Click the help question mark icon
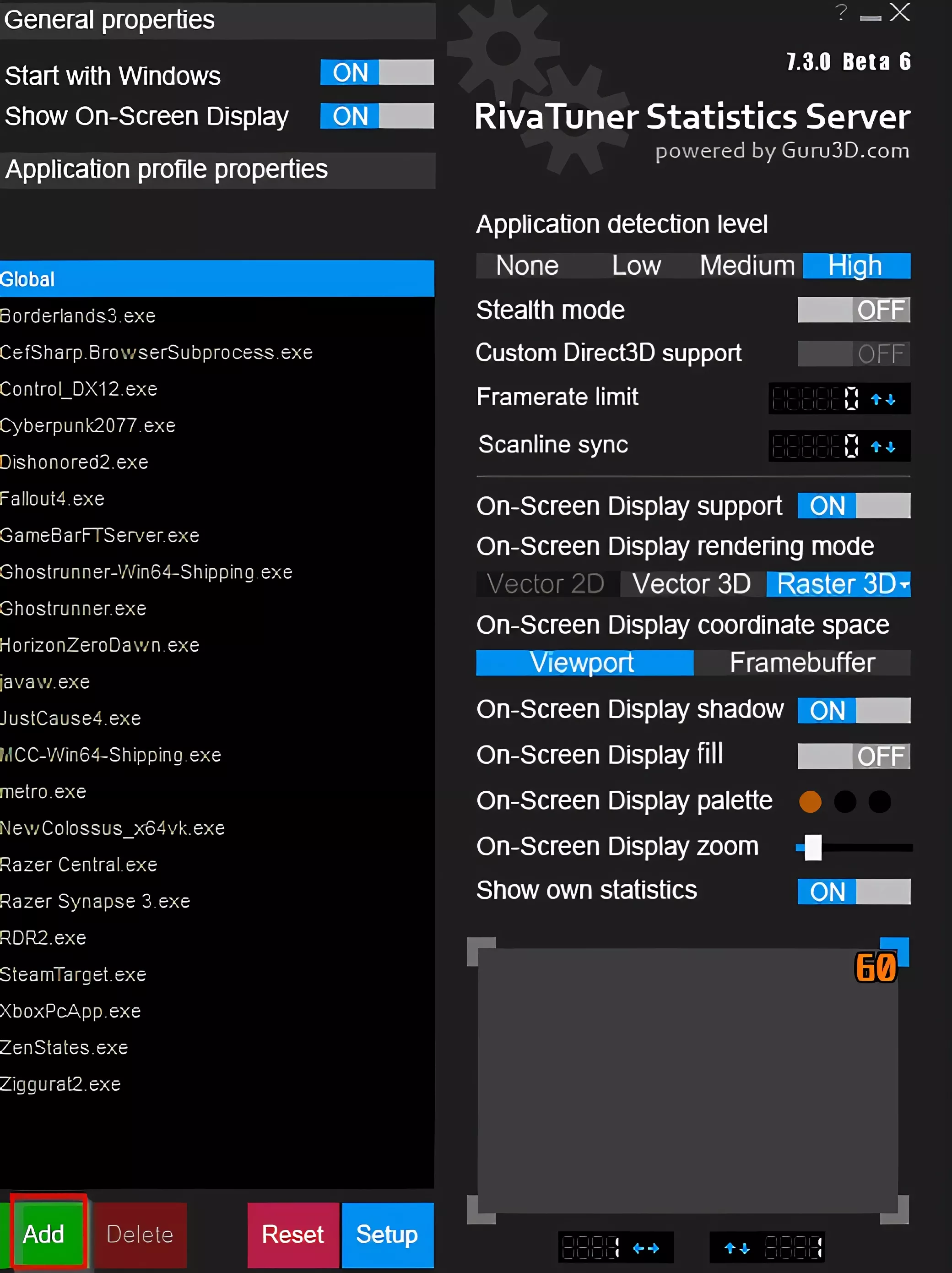This screenshot has height=1273, width=952. (x=842, y=13)
